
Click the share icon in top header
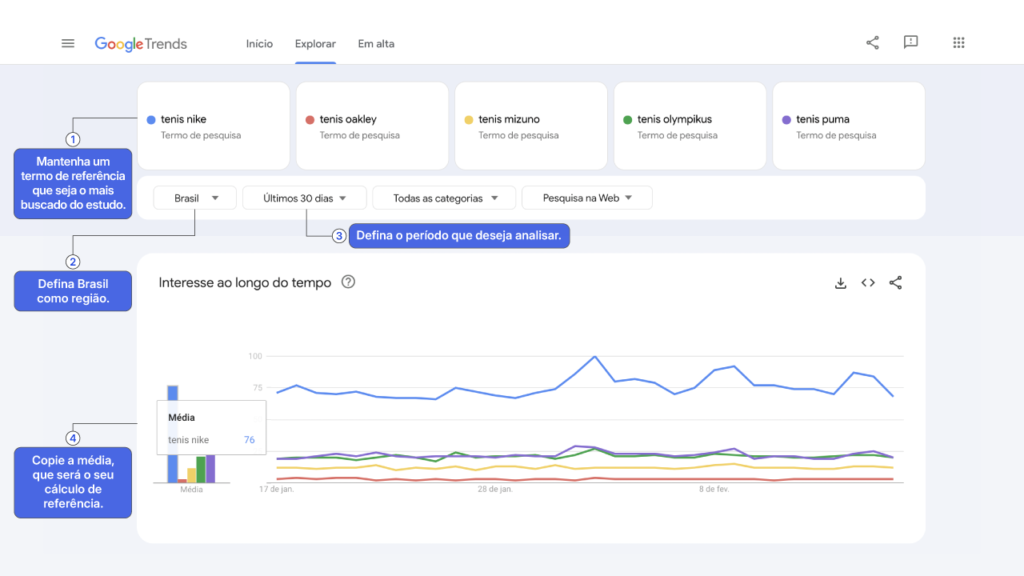point(872,43)
